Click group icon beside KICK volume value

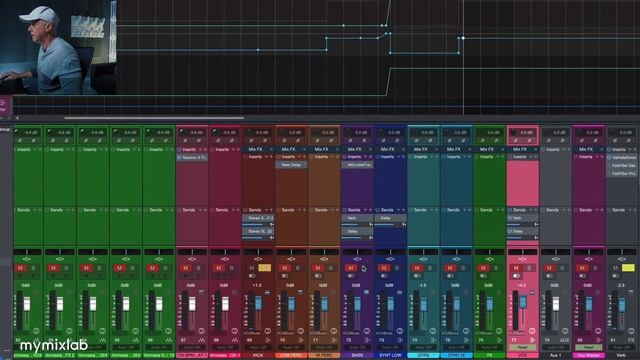pyautogui.click(x=267, y=293)
